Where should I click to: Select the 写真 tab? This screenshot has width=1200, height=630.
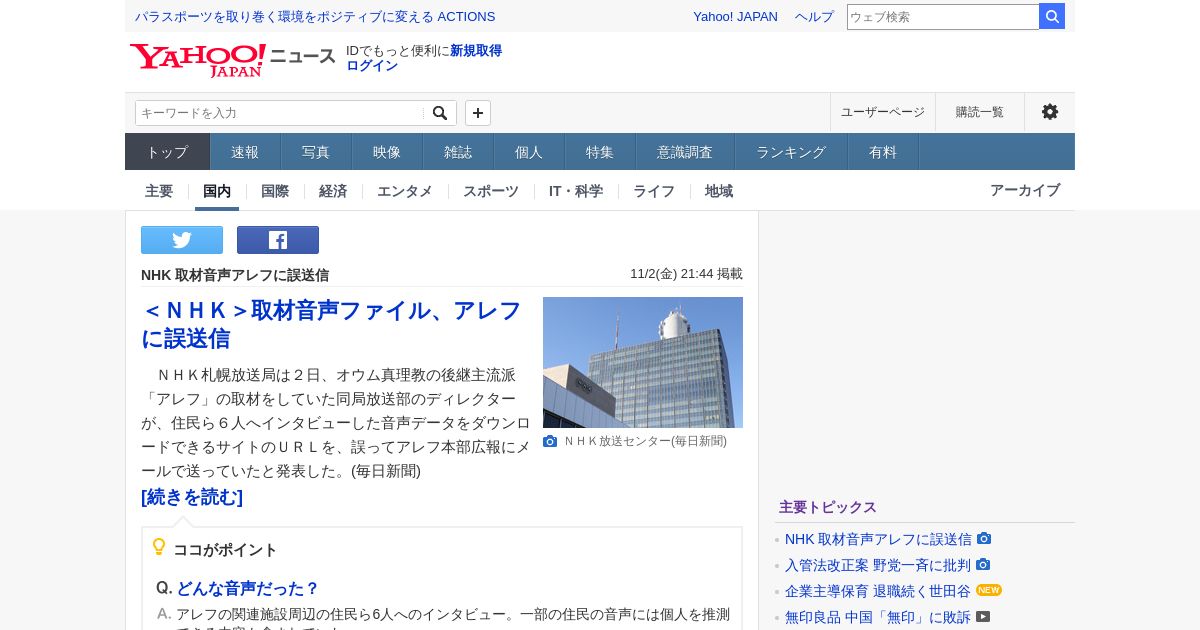(x=316, y=152)
